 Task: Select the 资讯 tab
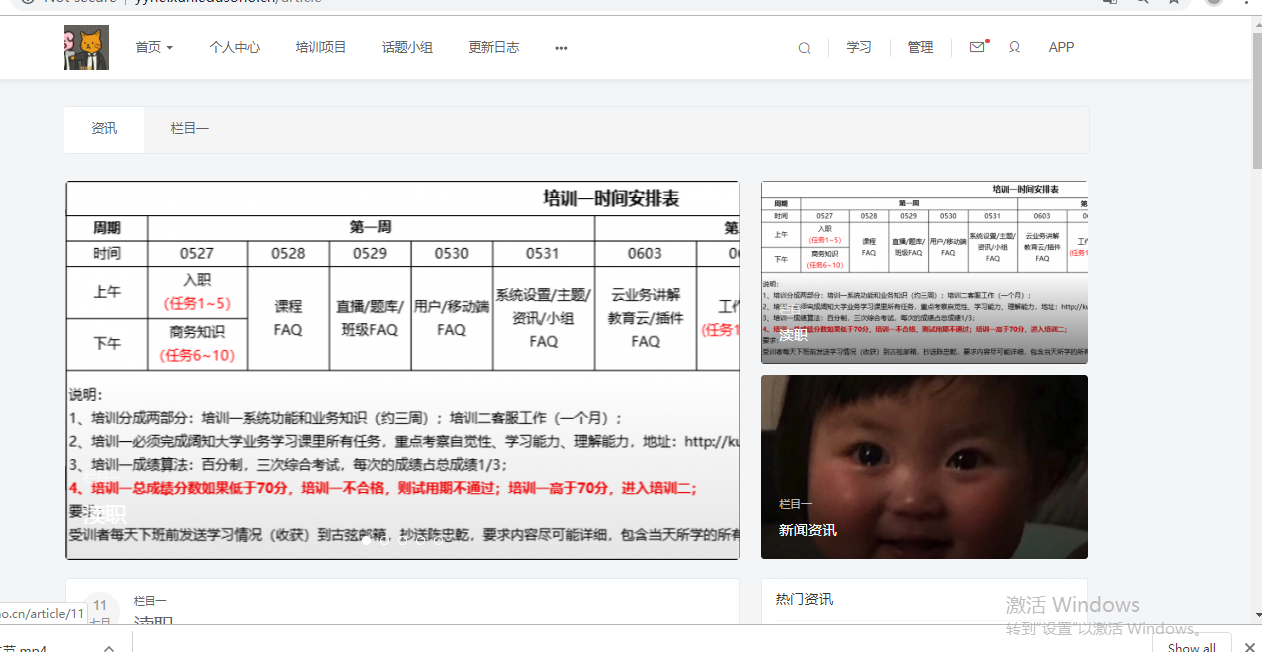pyautogui.click(x=104, y=129)
